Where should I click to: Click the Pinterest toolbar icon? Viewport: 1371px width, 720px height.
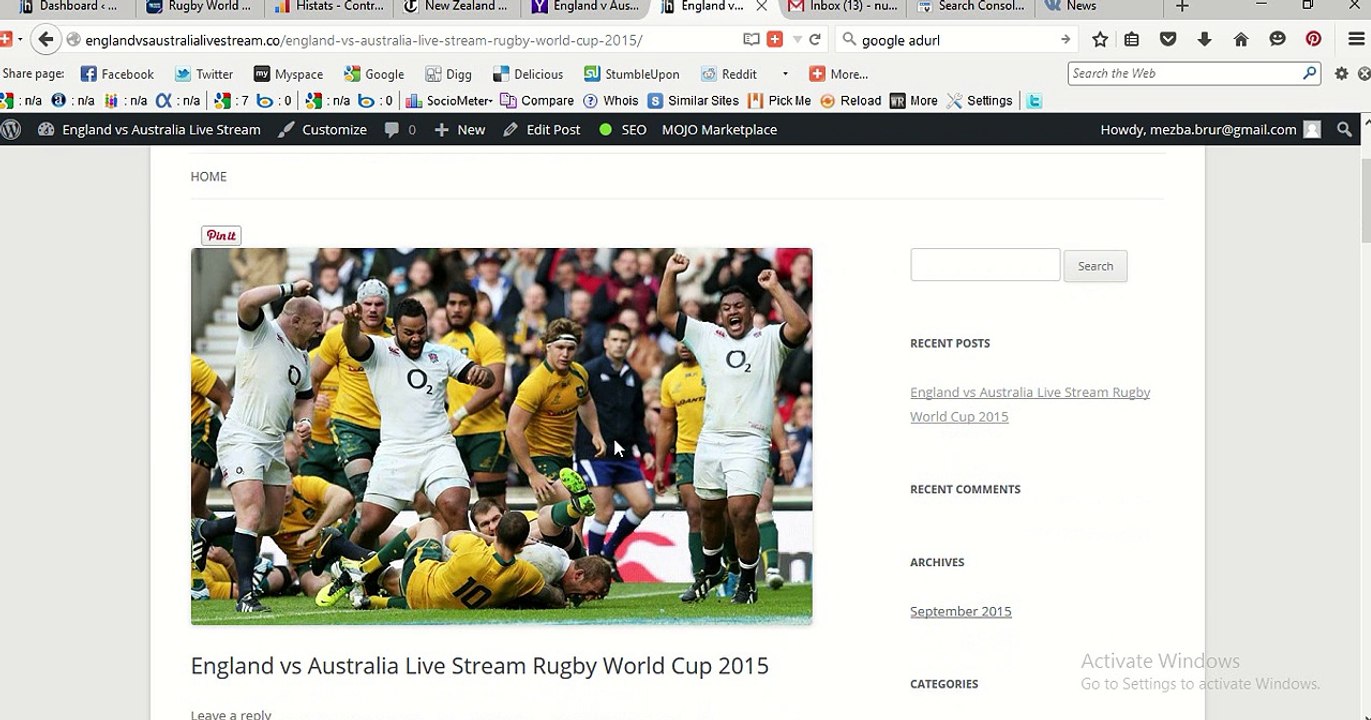coord(1313,40)
